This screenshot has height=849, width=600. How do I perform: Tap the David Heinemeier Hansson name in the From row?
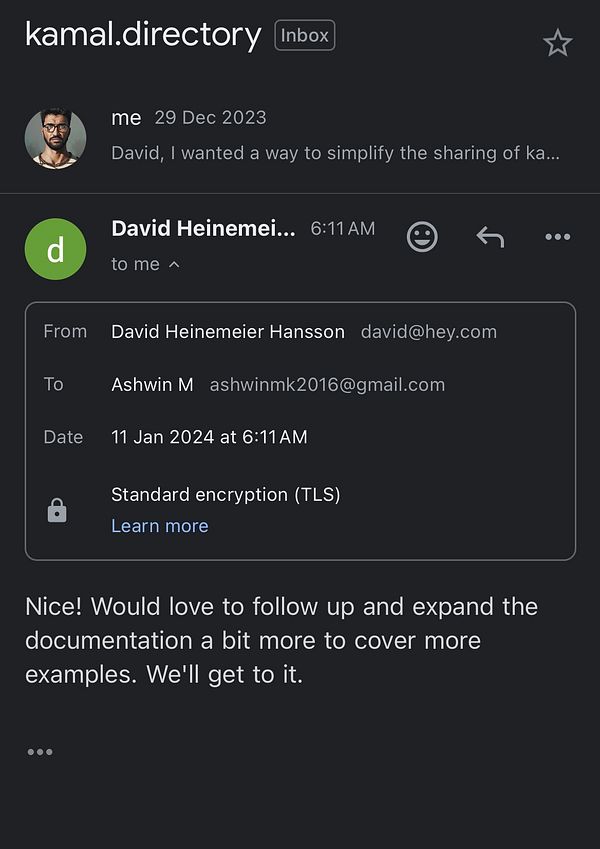[x=228, y=331]
